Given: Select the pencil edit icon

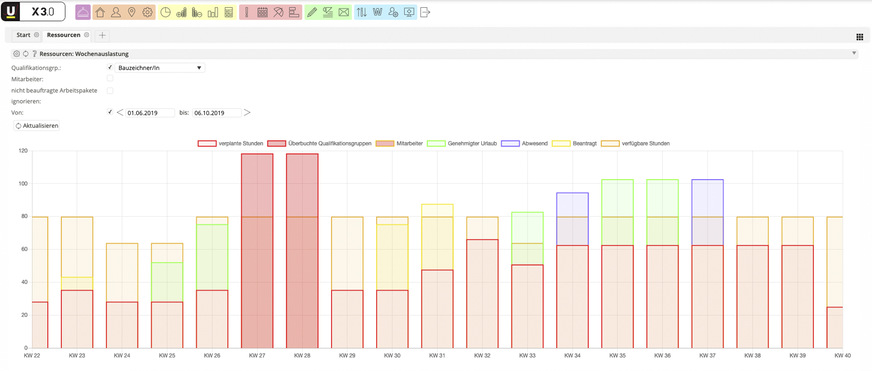Looking at the screenshot, I should tap(312, 12).
